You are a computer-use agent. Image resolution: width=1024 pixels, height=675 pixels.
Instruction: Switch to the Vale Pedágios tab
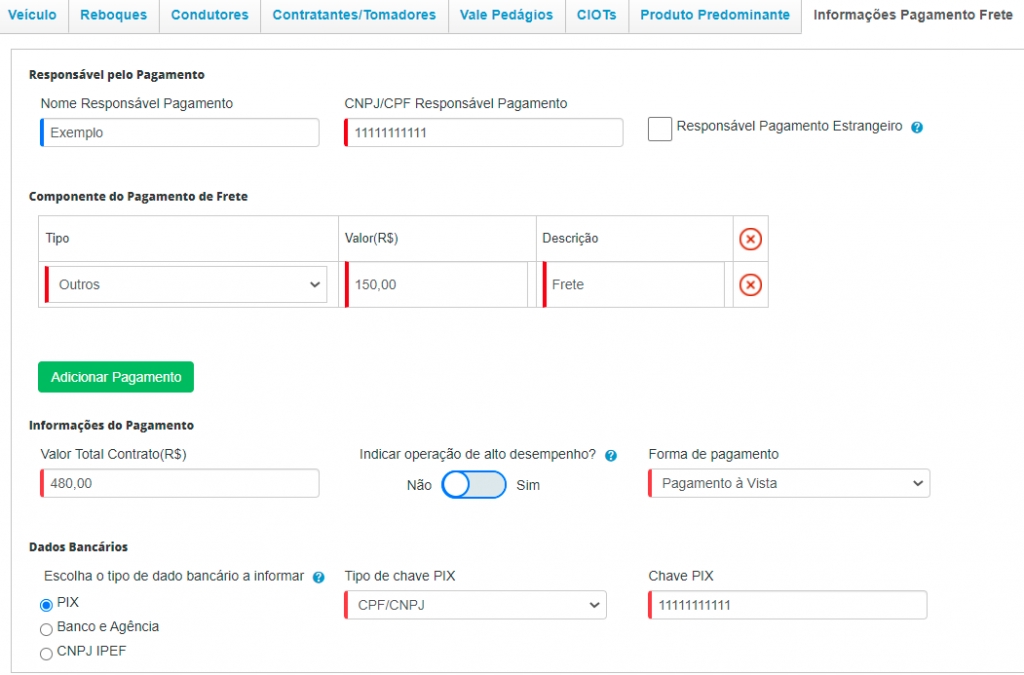pos(506,16)
